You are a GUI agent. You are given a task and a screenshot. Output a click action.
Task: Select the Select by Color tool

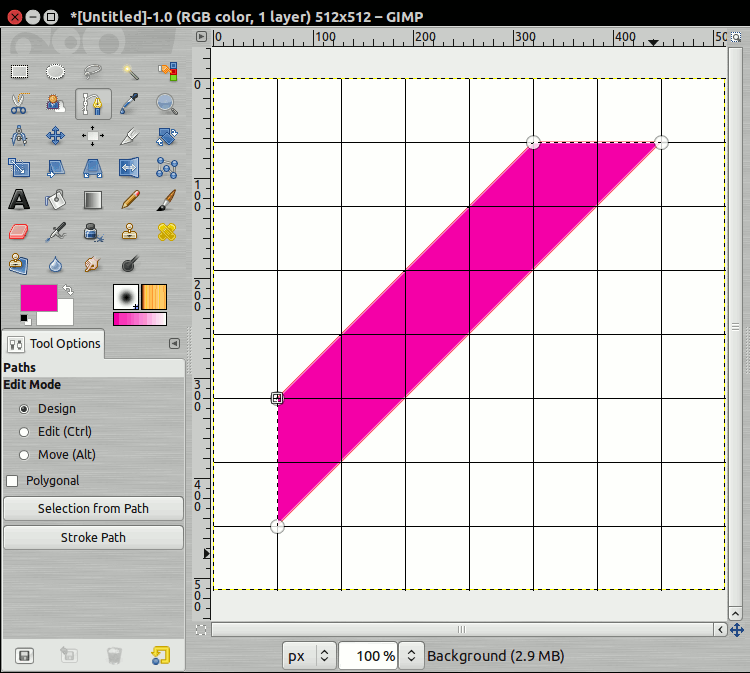(x=167, y=72)
